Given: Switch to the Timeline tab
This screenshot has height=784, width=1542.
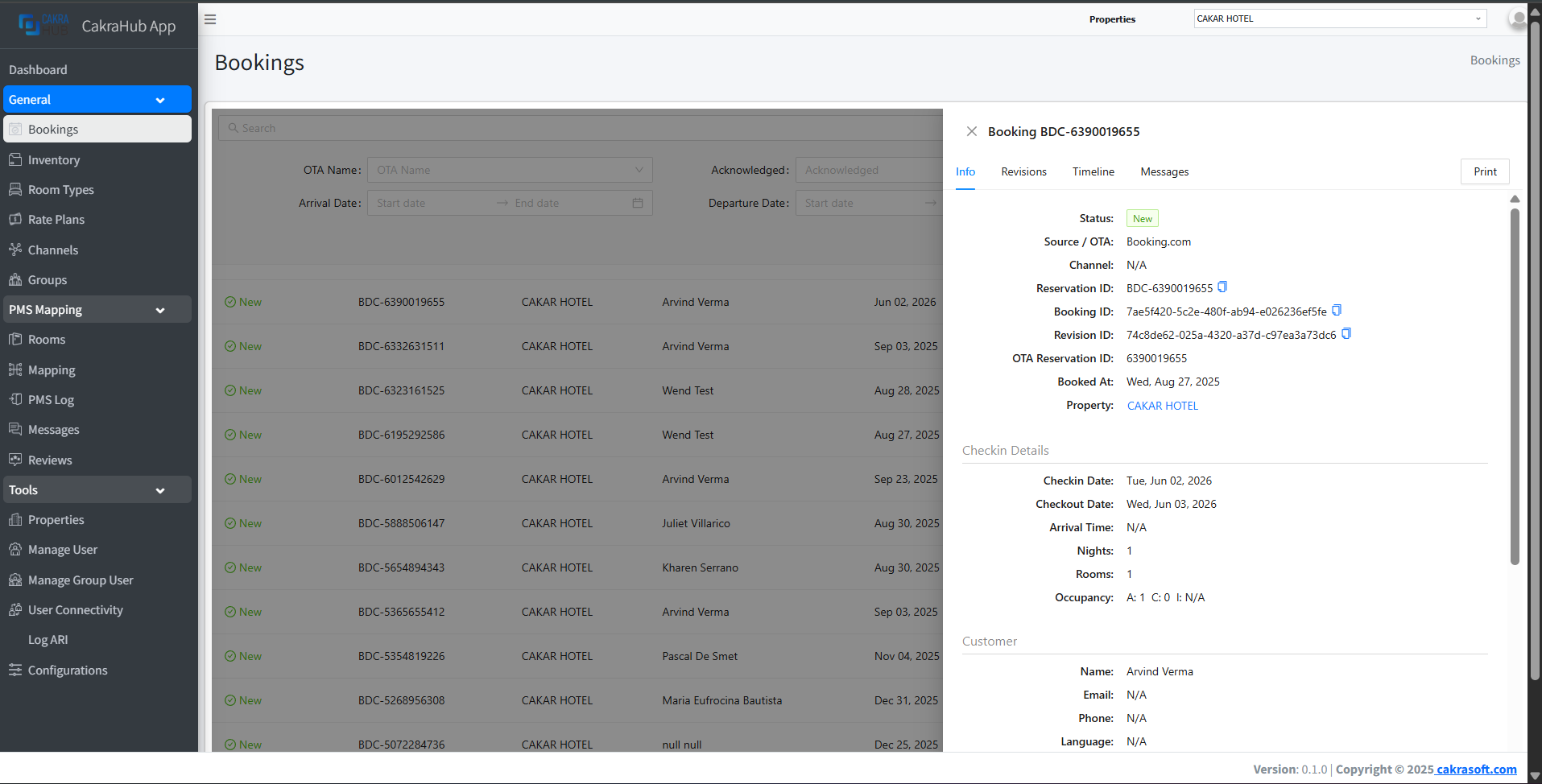Looking at the screenshot, I should pyautogui.click(x=1093, y=171).
